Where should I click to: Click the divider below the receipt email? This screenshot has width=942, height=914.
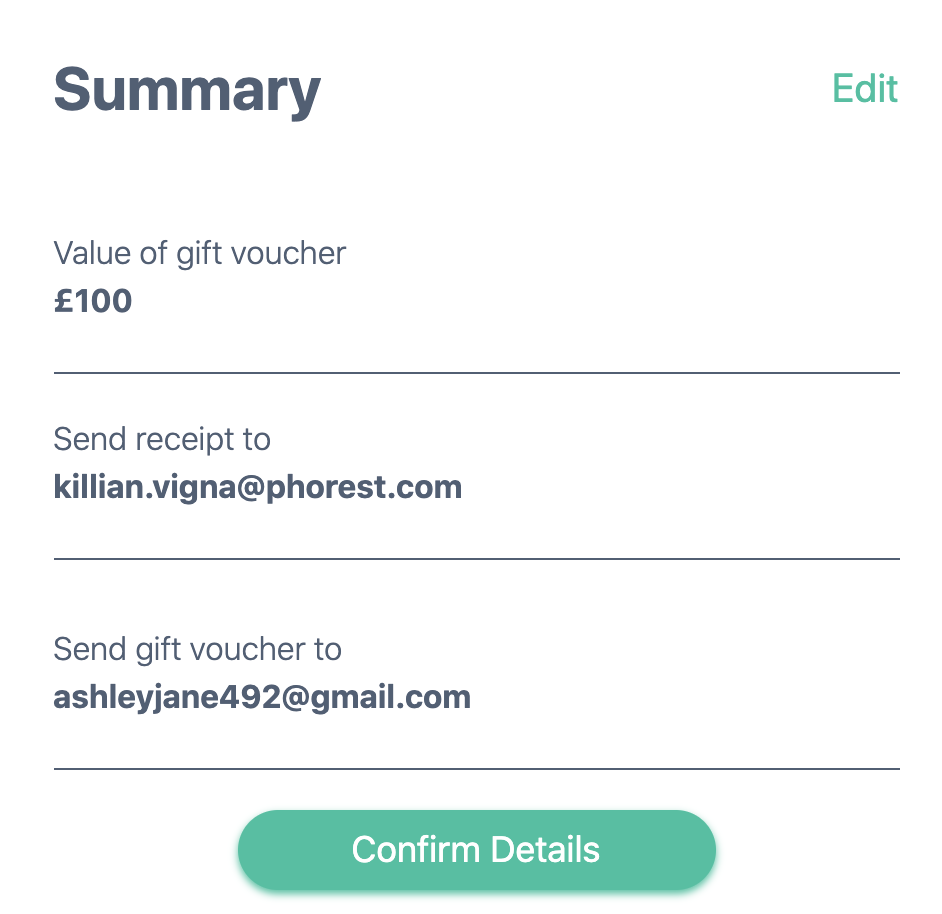[476, 559]
